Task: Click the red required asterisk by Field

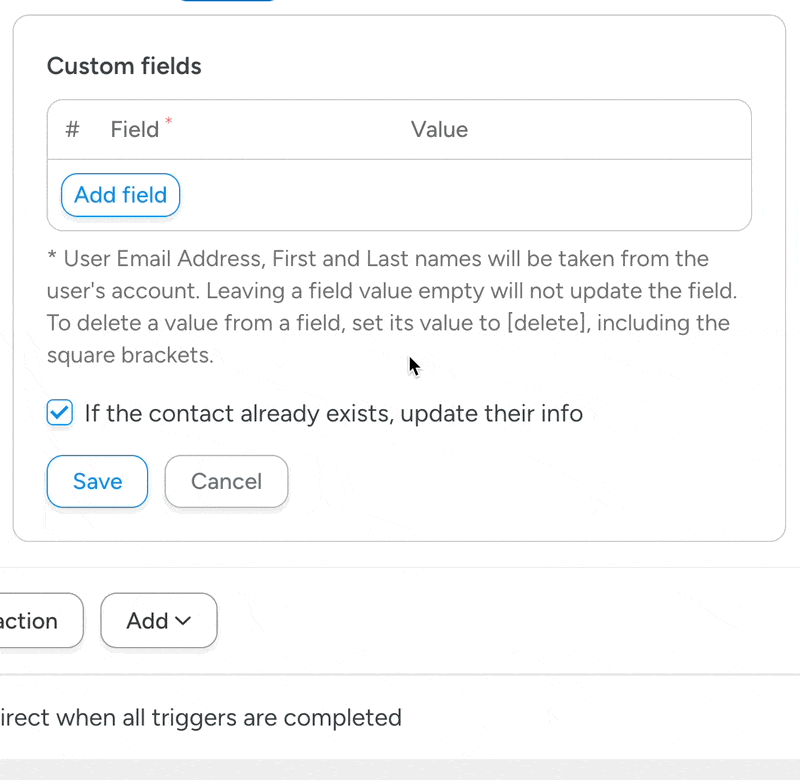Action: pyautogui.click(x=168, y=122)
